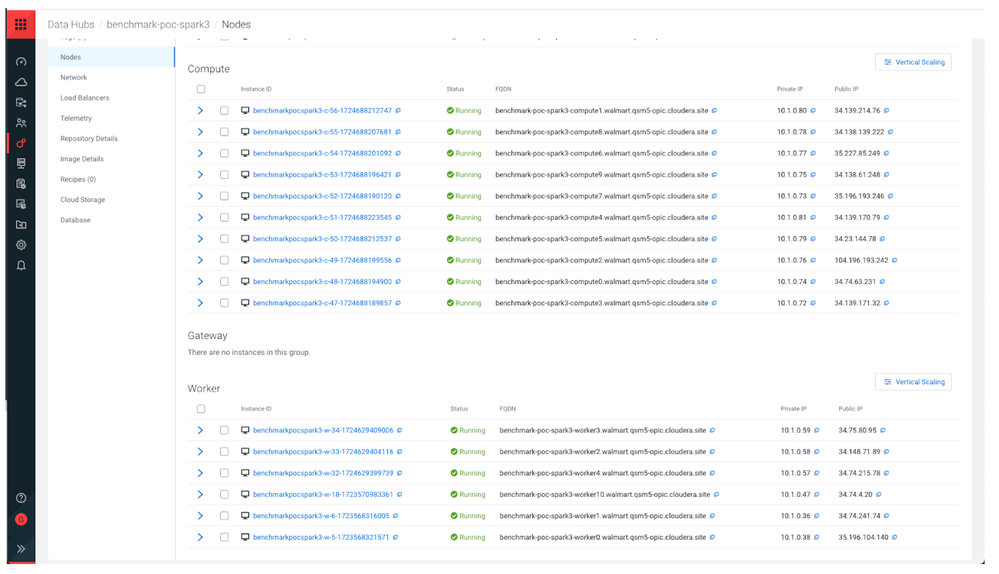Expand the sidebar with double chevron icon
This screenshot has width=999, height=574.
coord(21,549)
